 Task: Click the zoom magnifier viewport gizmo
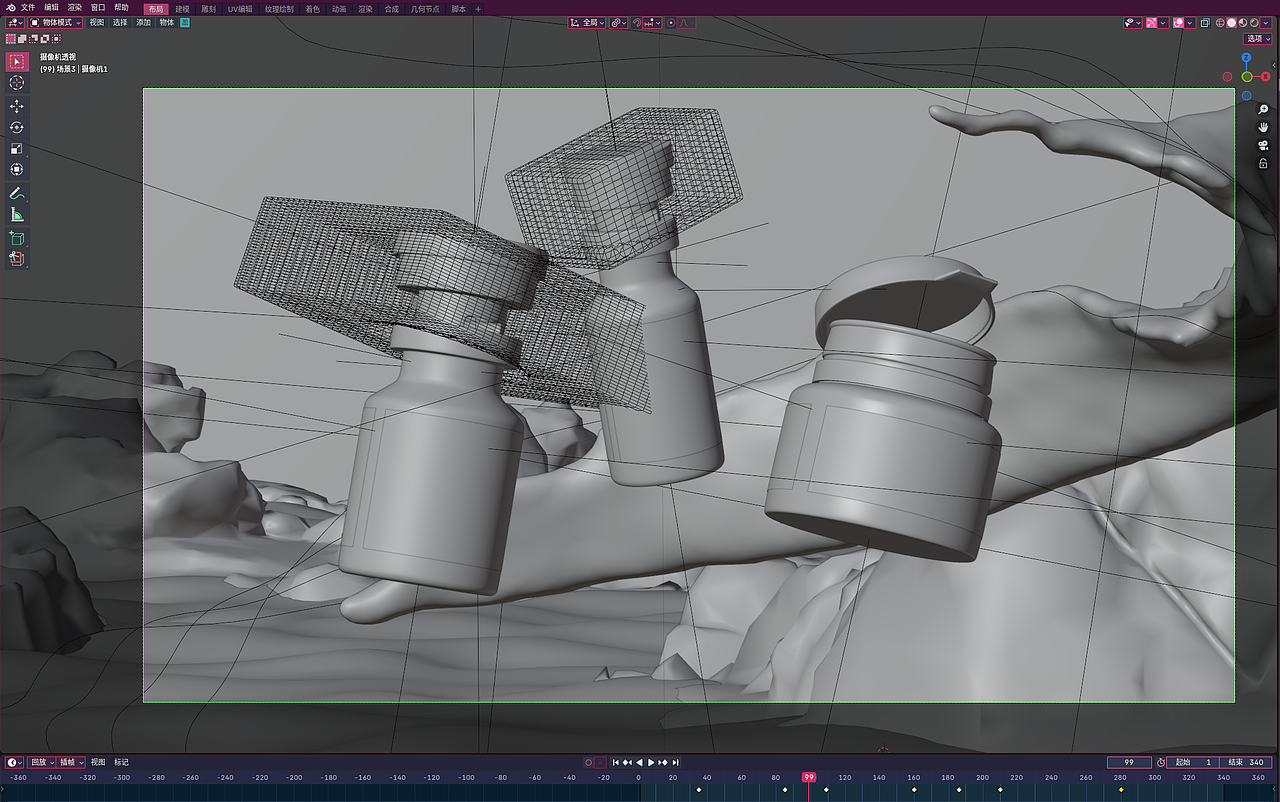tap(1263, 110)
